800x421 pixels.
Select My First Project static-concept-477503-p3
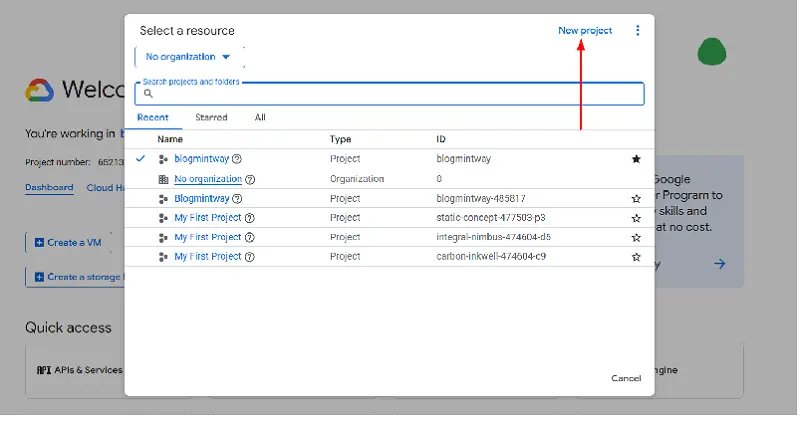[208, 218]
